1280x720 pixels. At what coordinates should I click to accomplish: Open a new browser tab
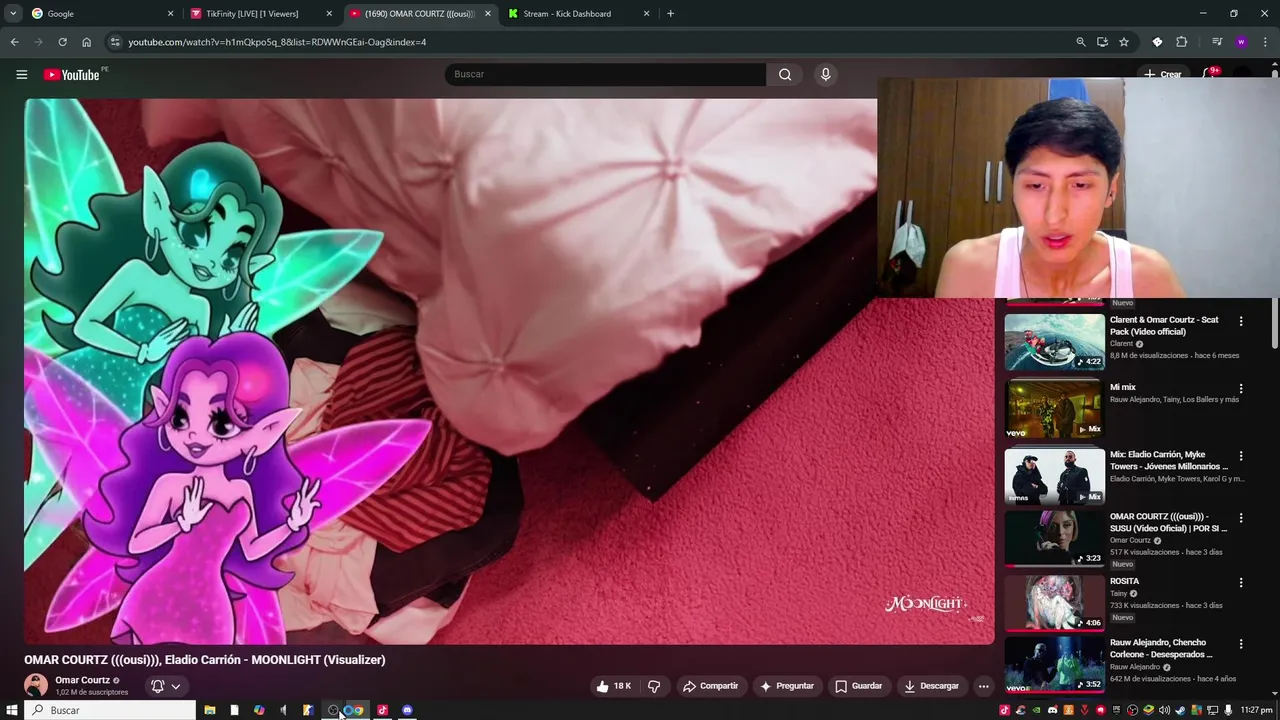point(670,14)
